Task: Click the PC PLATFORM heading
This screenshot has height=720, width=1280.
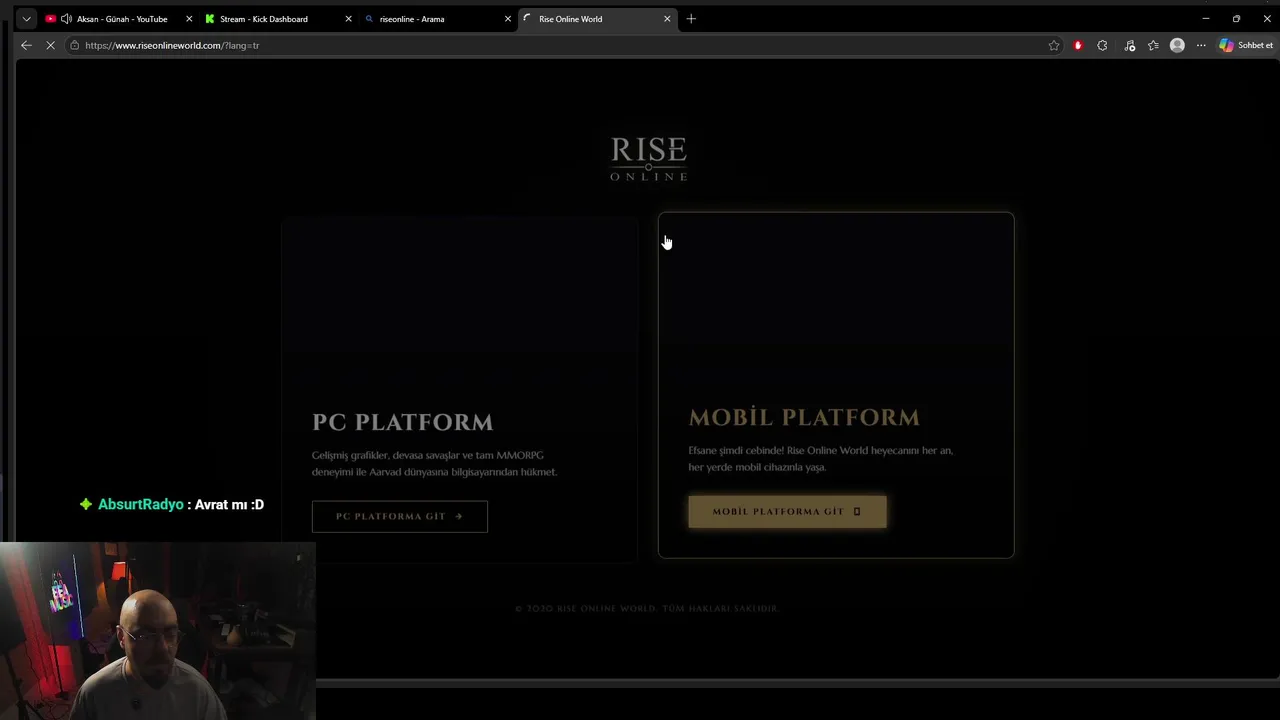Action: (x=402, y=422)
